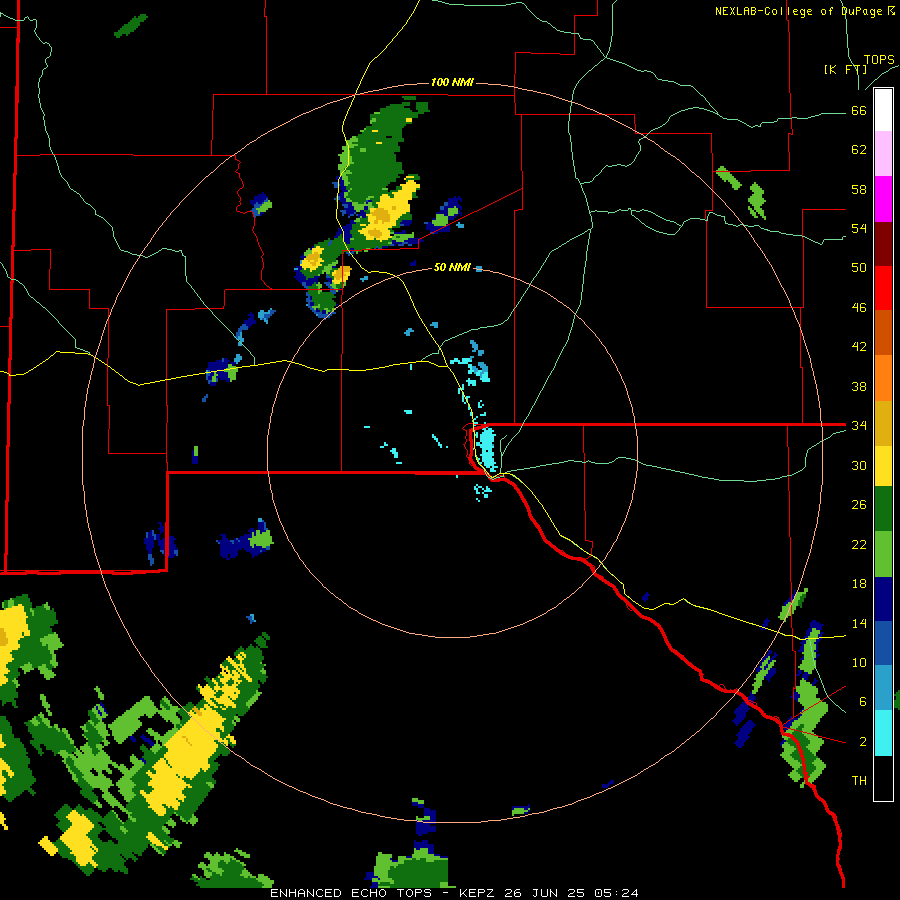Select the cyan legend swatch
Image resolution: width=900 pixels, height=900 pixels.
883,732
